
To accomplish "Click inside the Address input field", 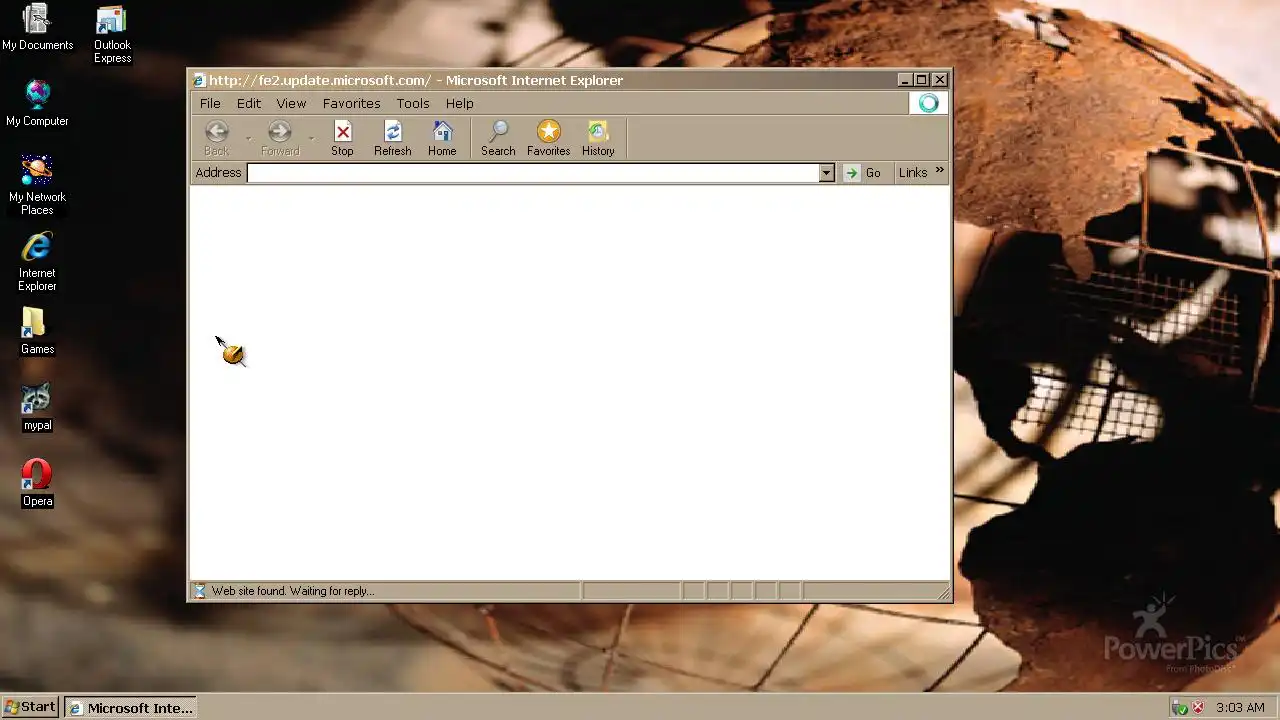I will coord(533,173).
